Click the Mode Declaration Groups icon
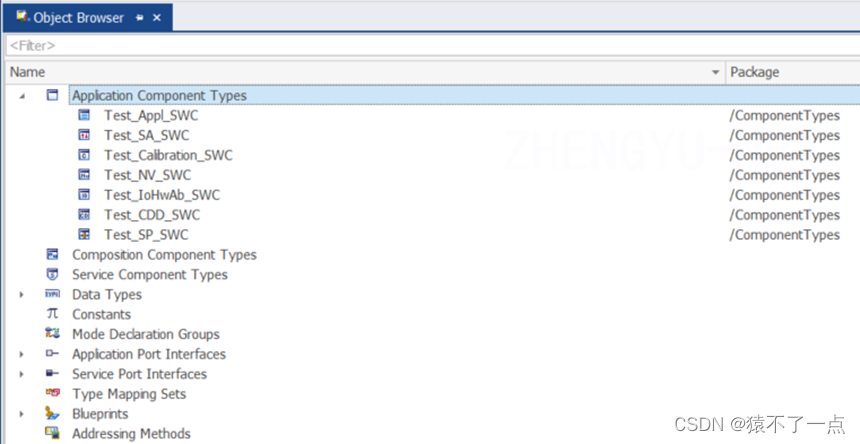 [x=52, y=333]
